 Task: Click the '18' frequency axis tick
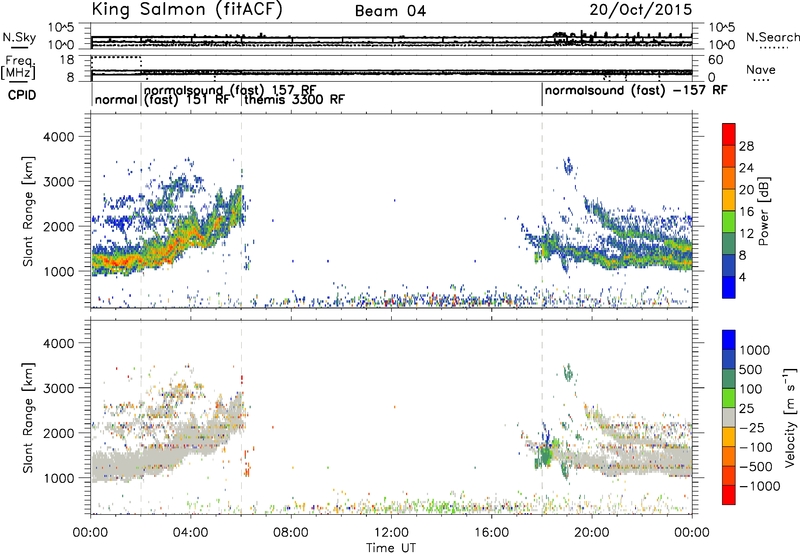pyautogui.click(x=67, y=60)
